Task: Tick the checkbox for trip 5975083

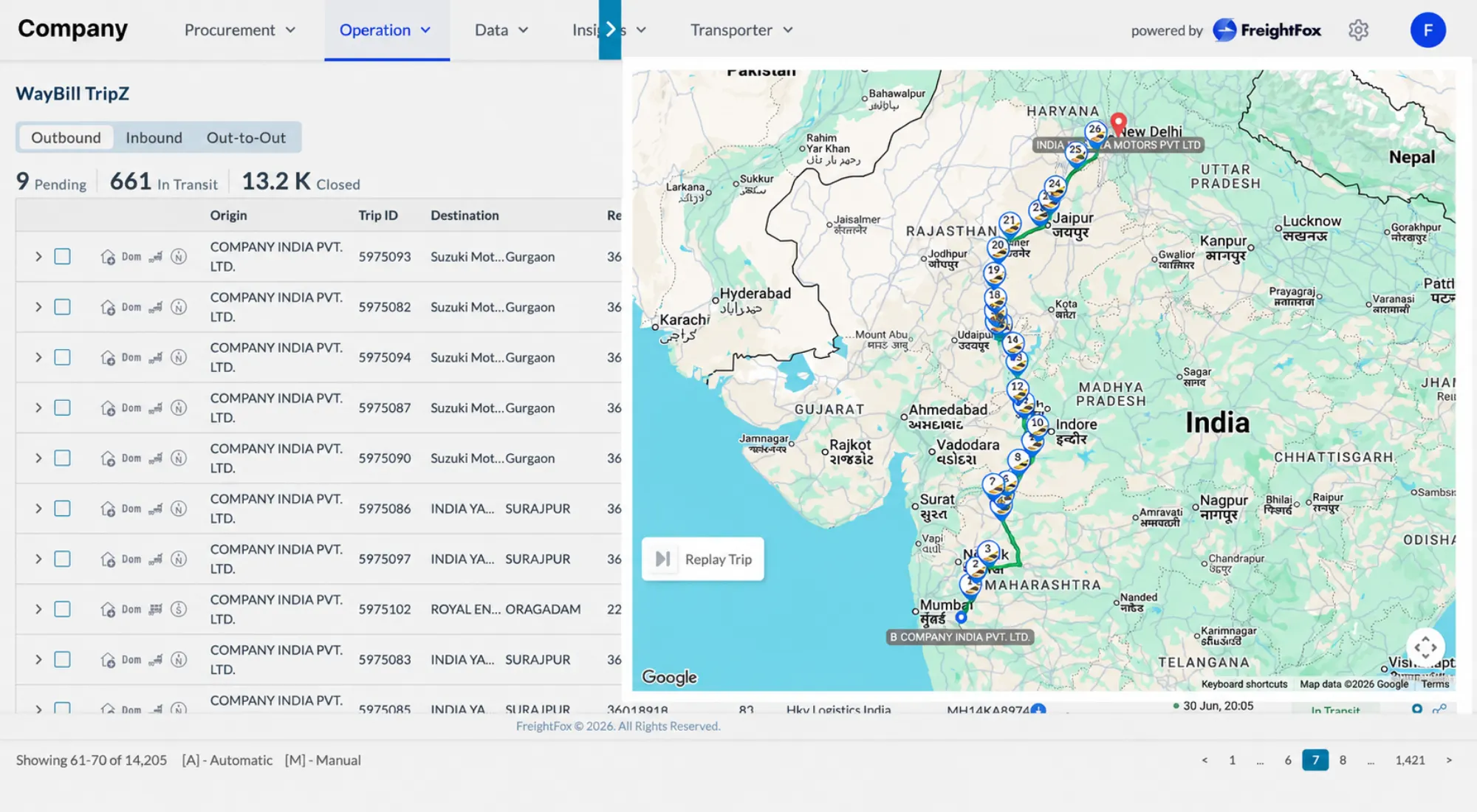Action: [63, 660]
